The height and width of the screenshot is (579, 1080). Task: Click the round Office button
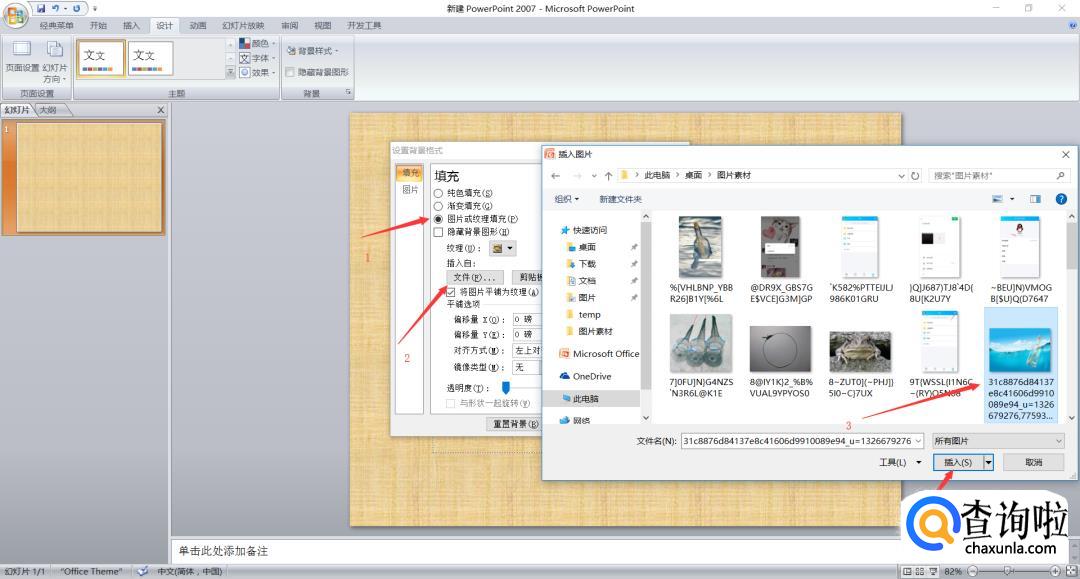15,14
